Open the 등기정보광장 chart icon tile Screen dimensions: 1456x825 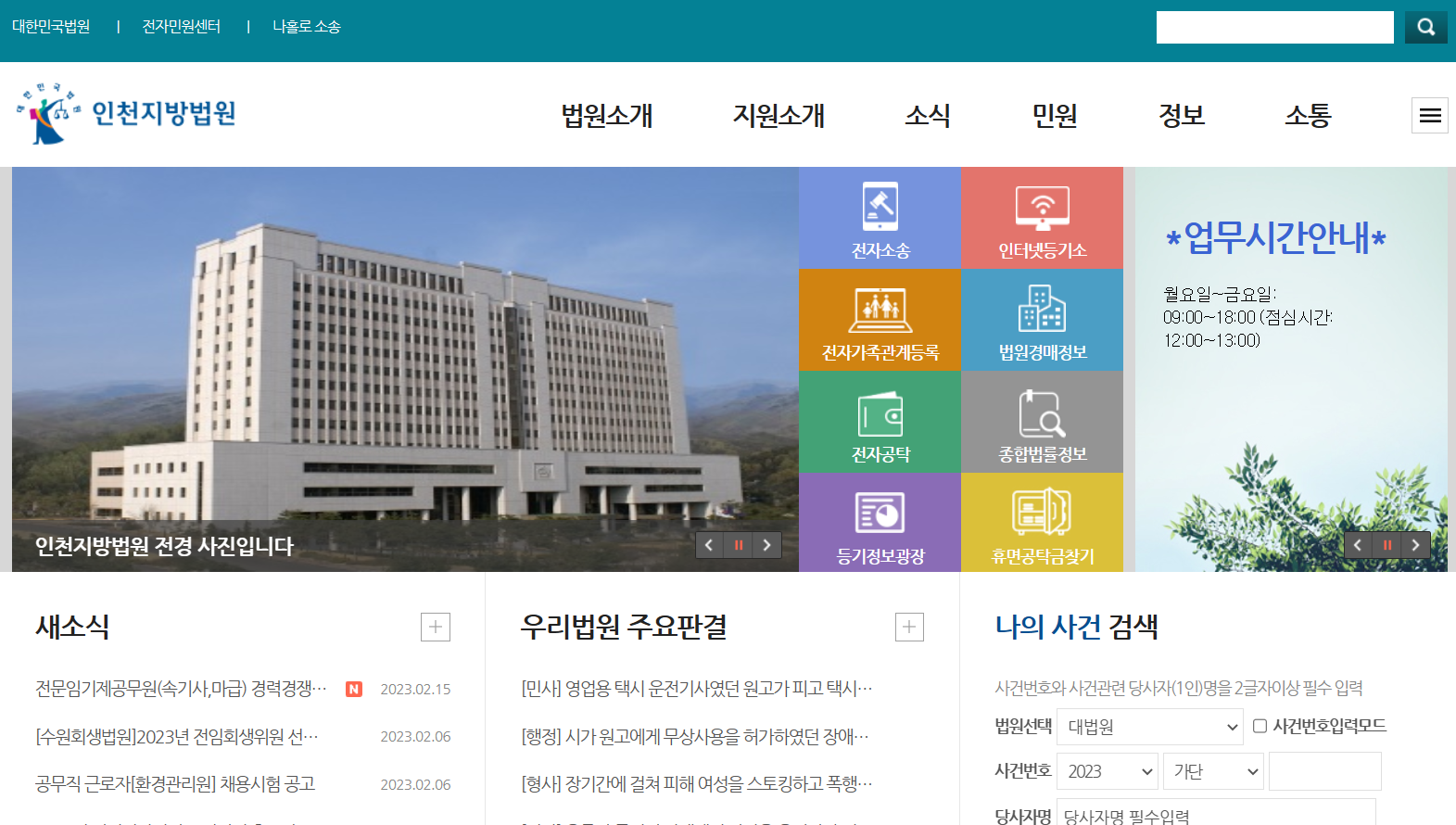click(880, 522)
